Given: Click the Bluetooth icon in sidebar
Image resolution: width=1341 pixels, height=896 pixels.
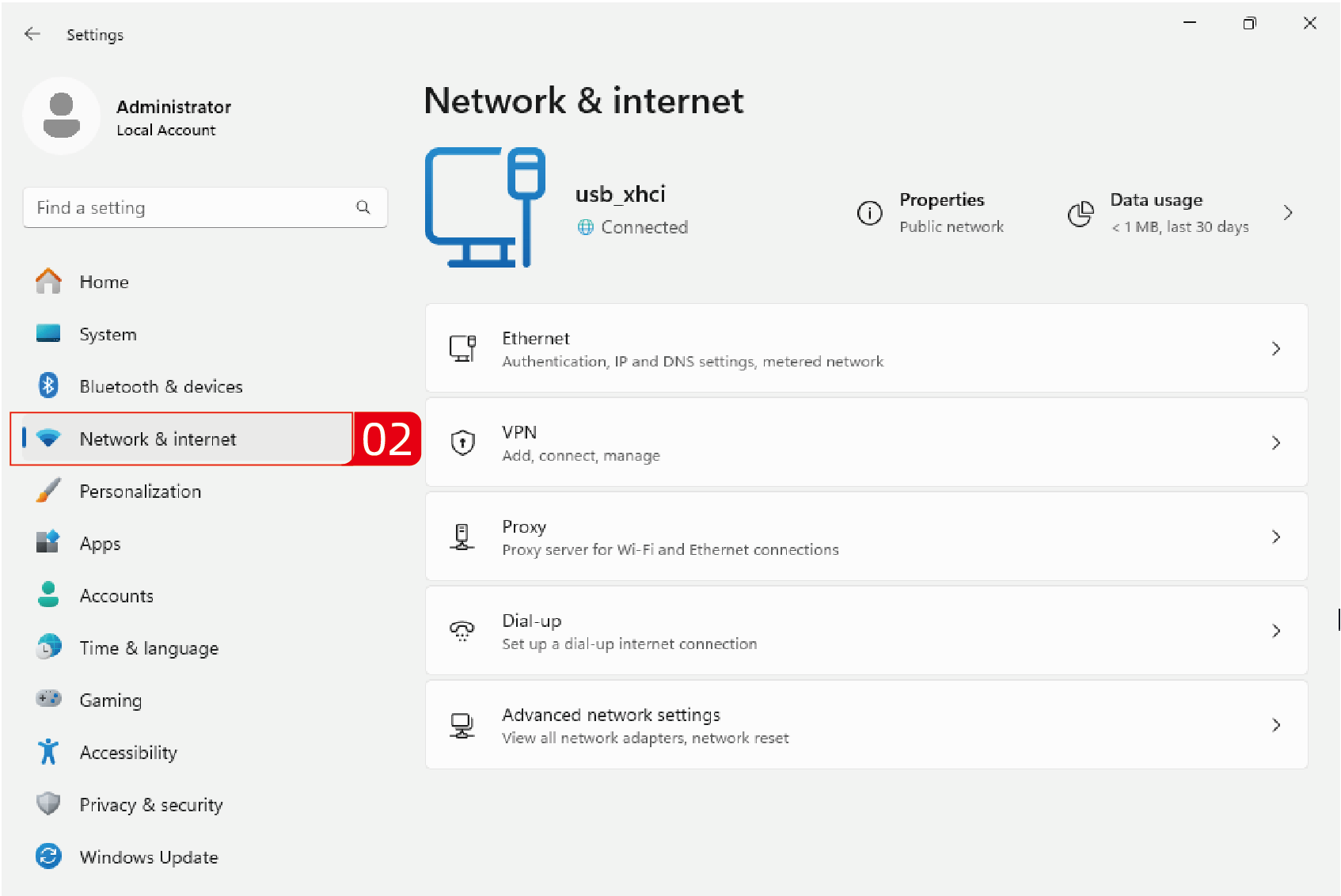Looking at the screenshot, I should [x=48, y=386].
